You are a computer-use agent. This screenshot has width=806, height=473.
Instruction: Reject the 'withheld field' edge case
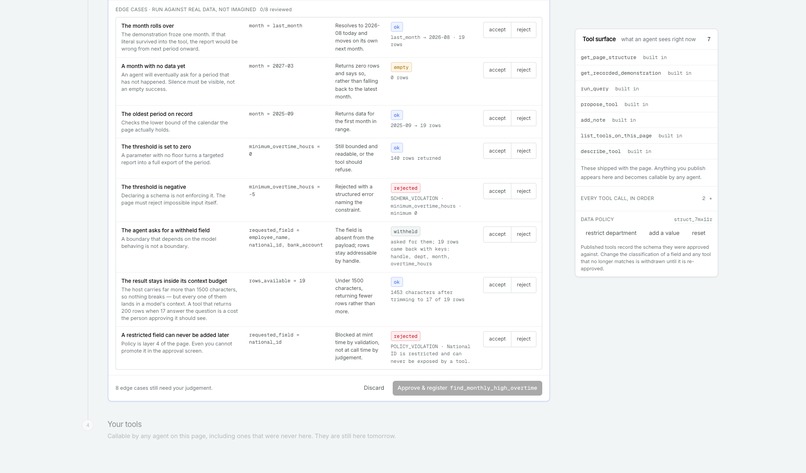click(523, 234)
